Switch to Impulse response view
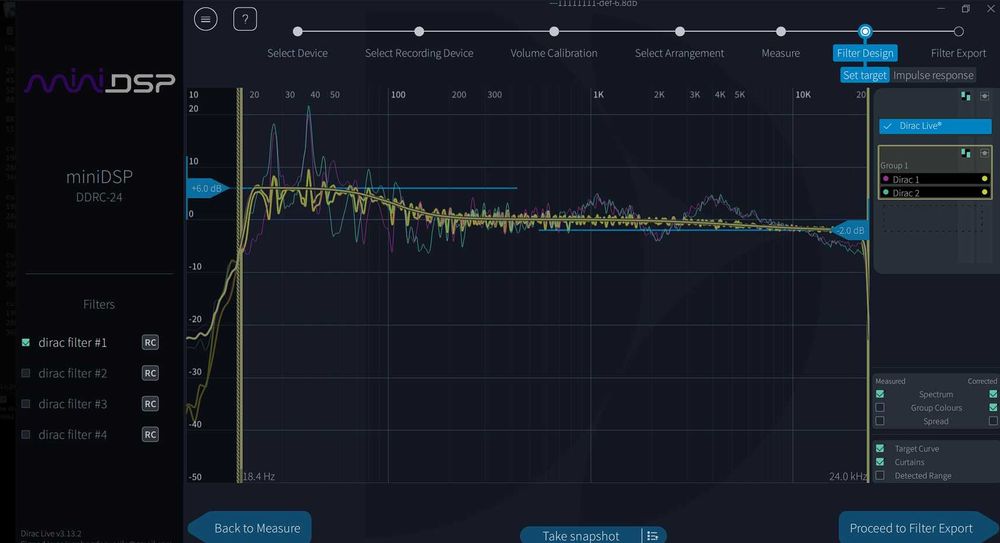The width and height of the screenshot is (1000, 543). [x=933, y=75]
